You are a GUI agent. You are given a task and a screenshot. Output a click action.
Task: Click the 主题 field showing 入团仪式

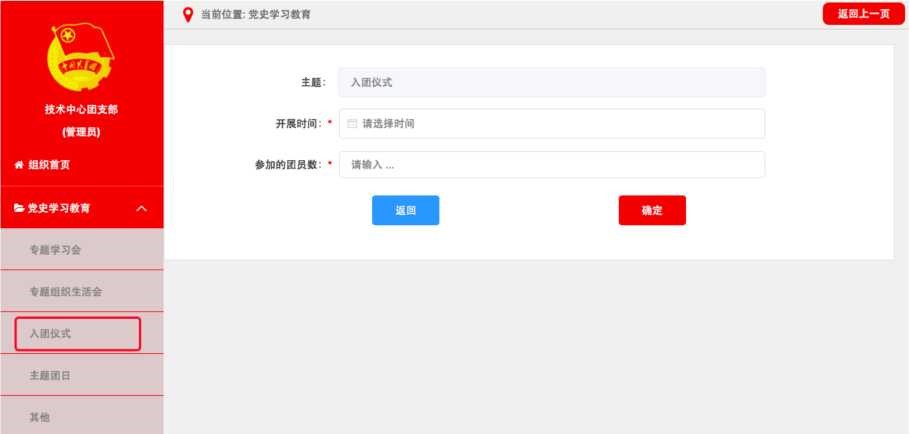click(551, 82)
